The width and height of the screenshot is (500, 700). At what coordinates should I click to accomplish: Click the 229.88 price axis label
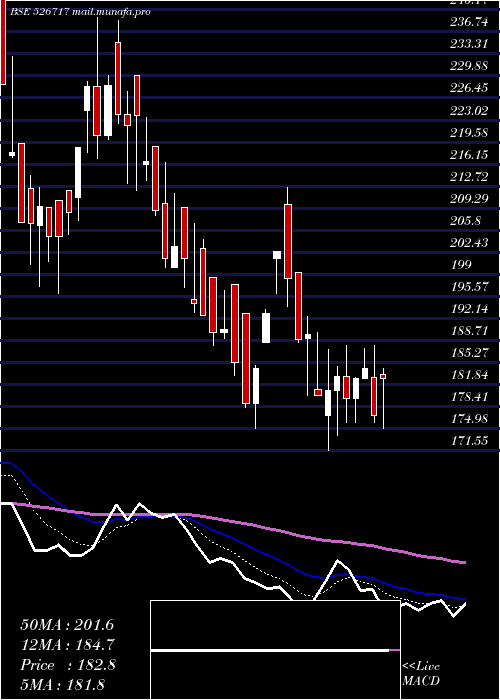pyautogui.click(x=469, y=66)
